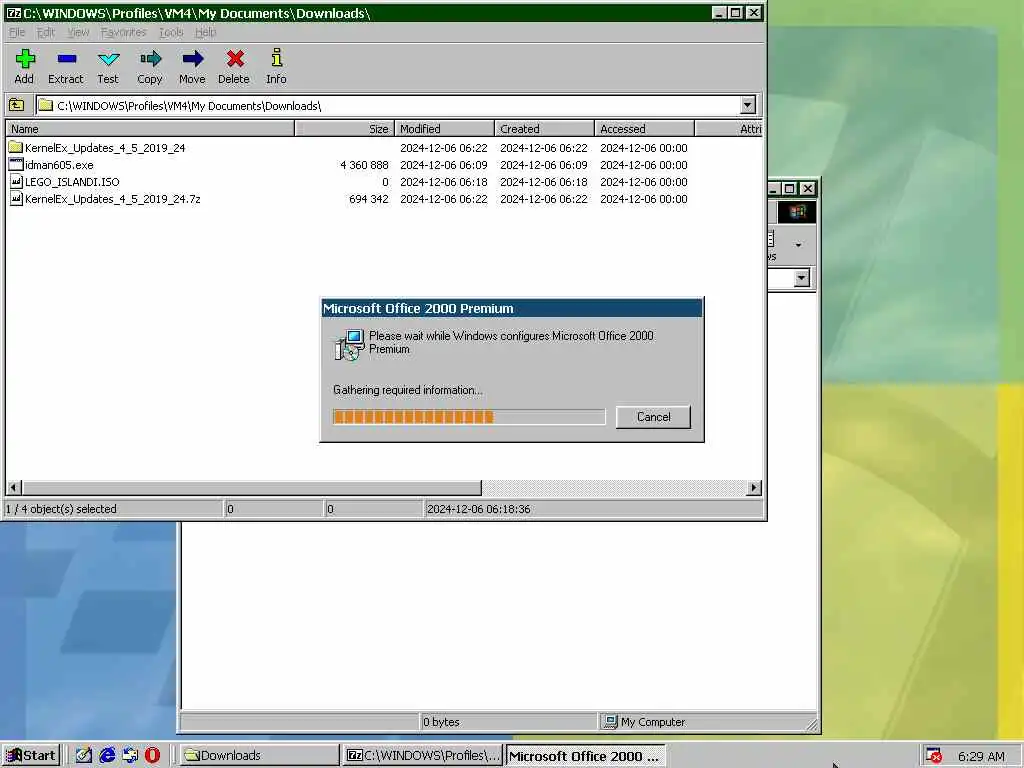Click the size value 694 342
This screenshot has height=768, width=1024.
pyautogui.click(x=368, y=199)
